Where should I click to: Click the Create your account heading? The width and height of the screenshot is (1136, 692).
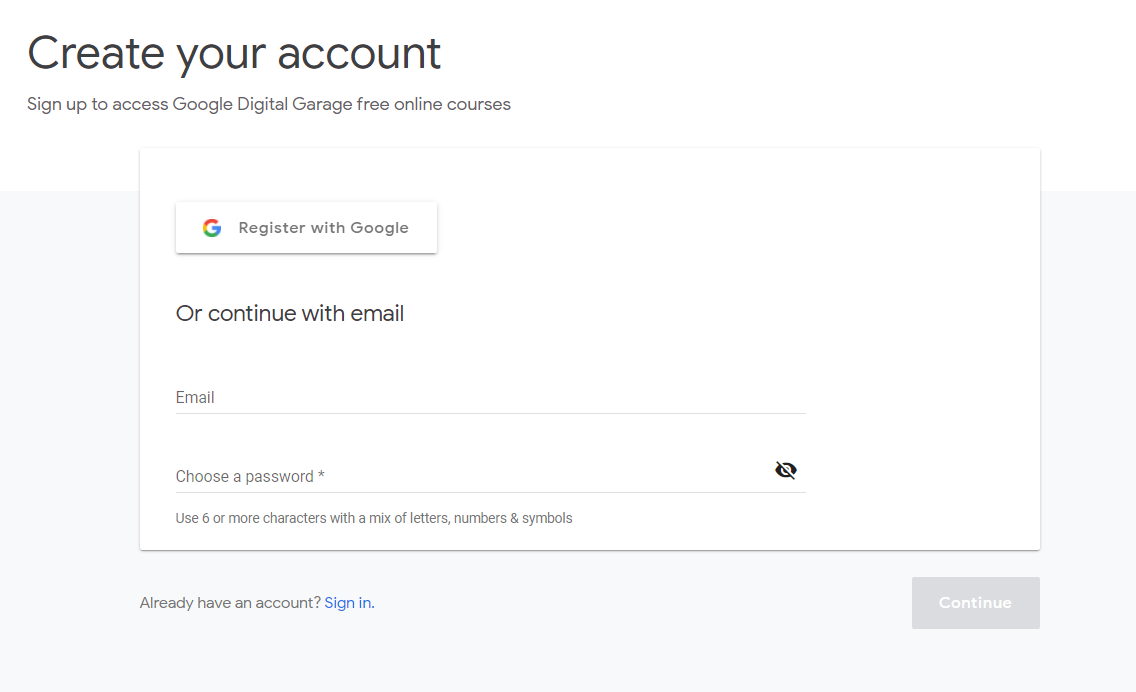pos(234,54)
